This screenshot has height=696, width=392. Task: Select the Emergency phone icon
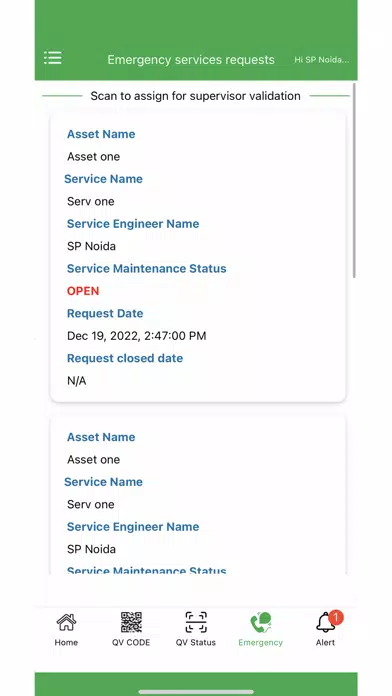click(261, 622)
